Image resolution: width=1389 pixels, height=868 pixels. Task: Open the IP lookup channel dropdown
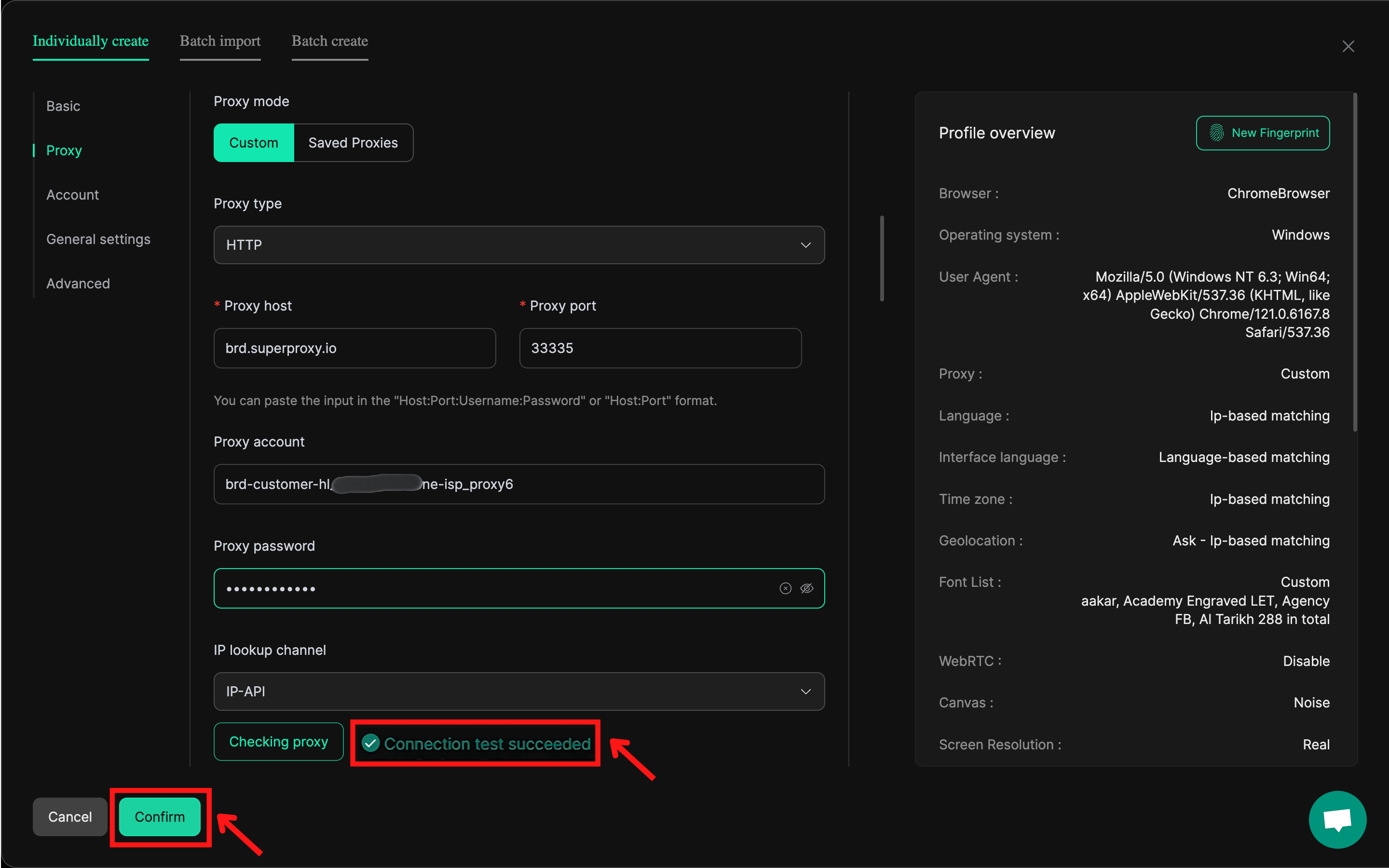pyautogui.click(x=518, y=692)
